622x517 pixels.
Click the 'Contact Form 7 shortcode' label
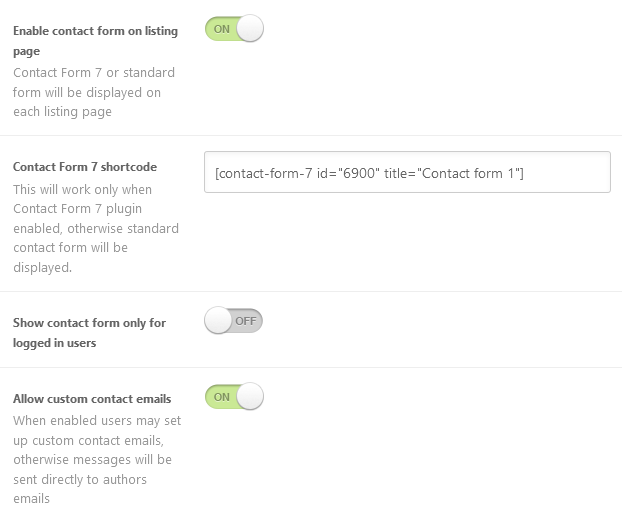[85, 167]
